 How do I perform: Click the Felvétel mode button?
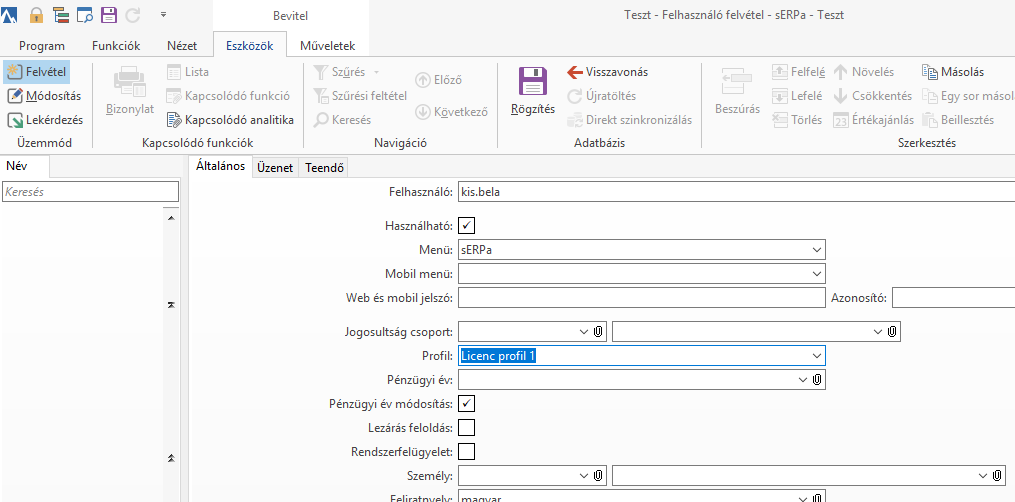tap(36, 72)
